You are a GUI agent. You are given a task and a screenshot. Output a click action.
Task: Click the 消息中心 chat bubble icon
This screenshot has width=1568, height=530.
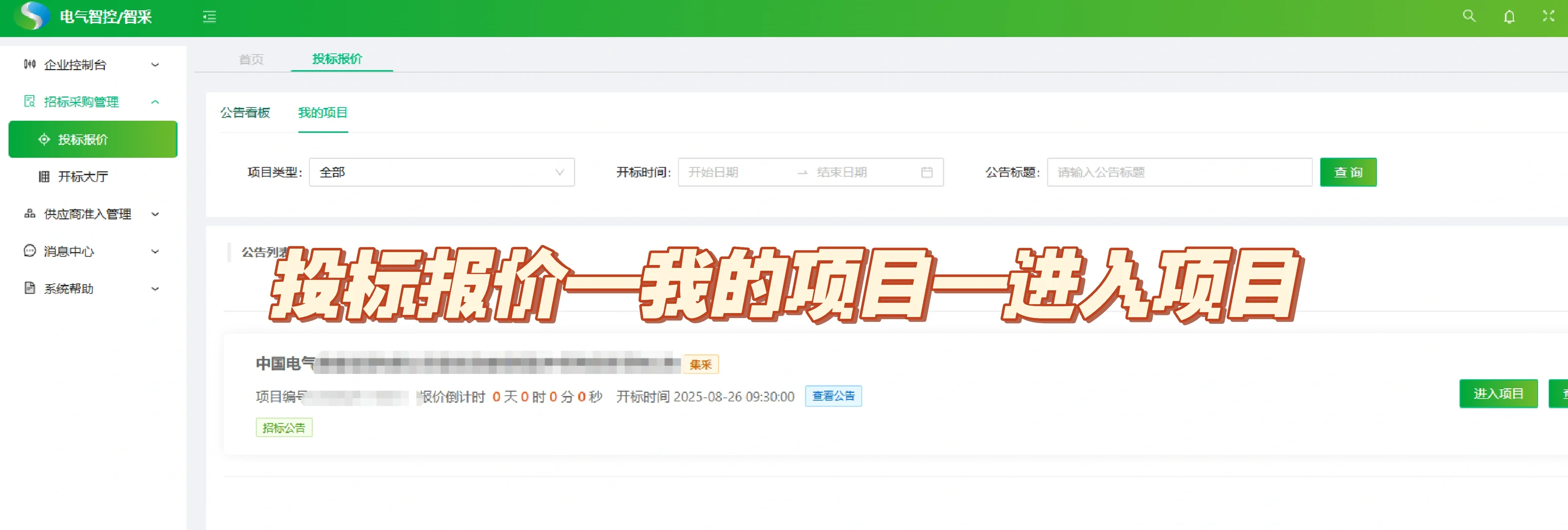tap(30, 251)
